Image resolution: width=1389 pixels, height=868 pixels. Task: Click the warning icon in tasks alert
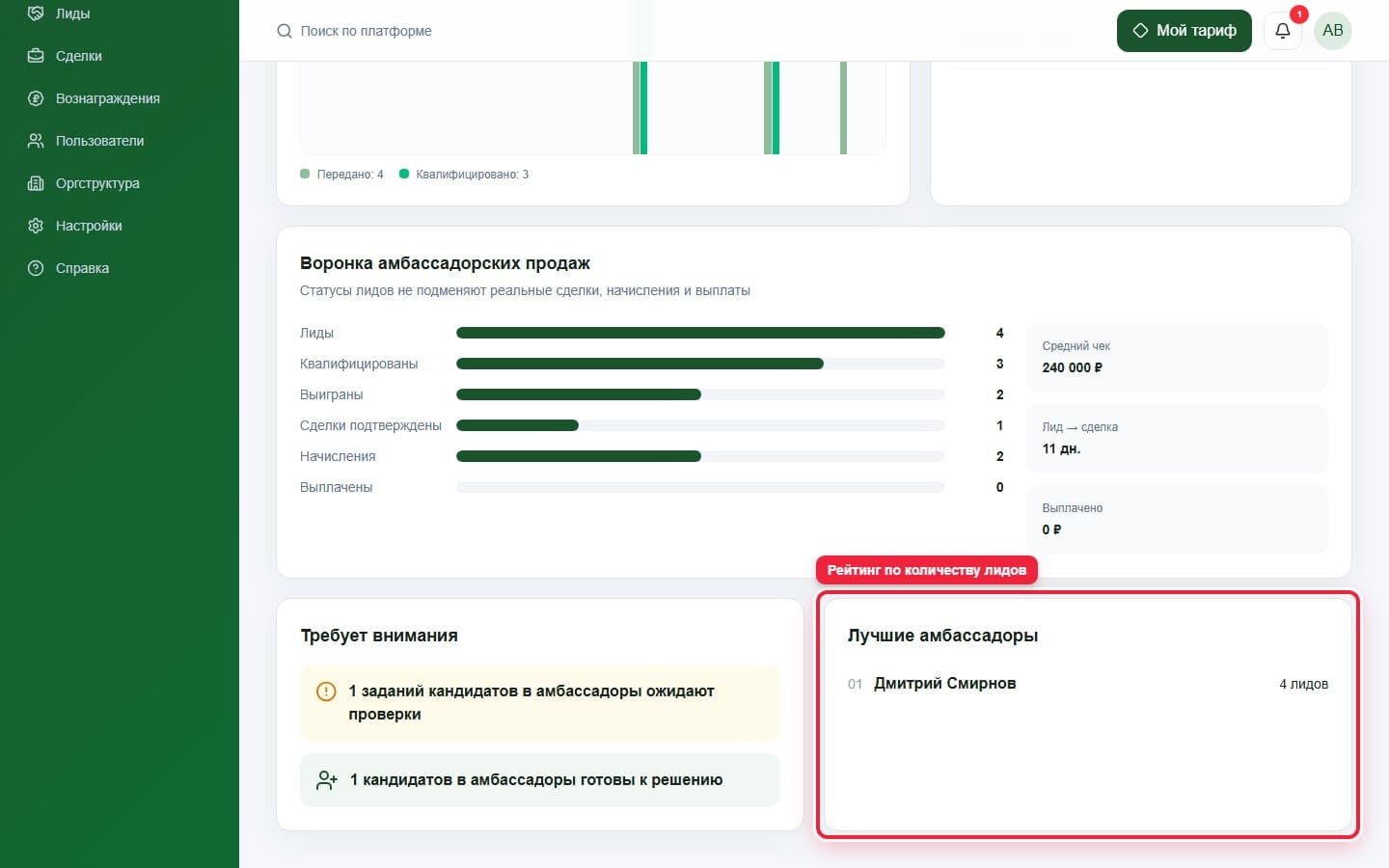[x=326, y=692]
